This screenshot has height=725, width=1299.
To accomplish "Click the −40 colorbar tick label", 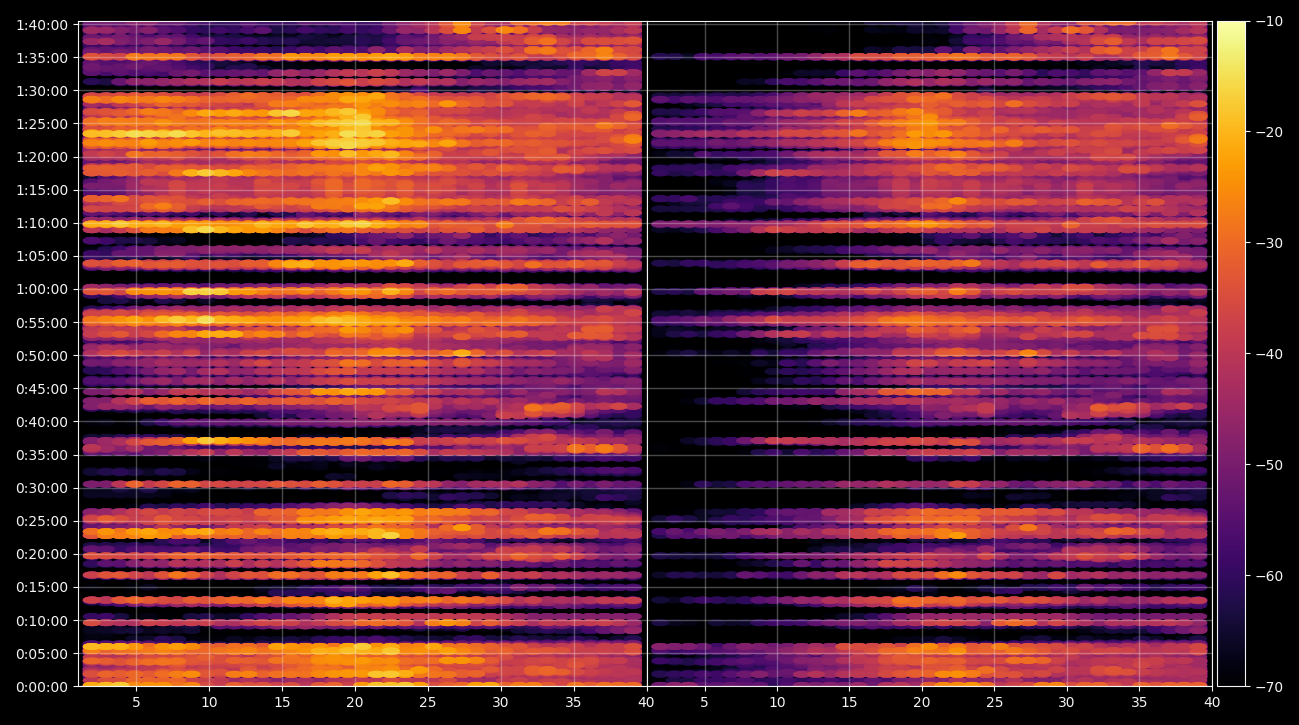I will tap(1269, 354).
